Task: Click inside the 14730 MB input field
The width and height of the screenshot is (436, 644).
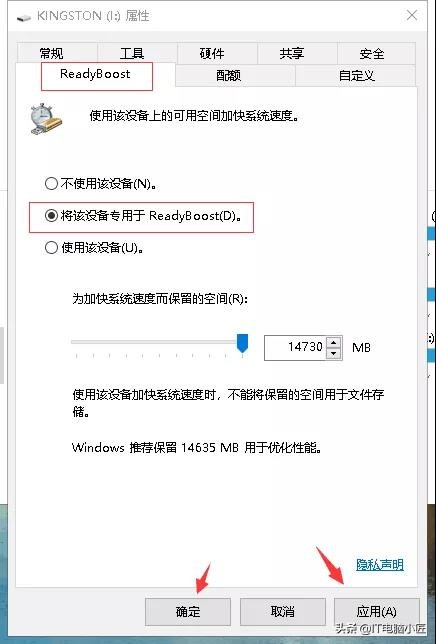Action: tap(296, 347)
